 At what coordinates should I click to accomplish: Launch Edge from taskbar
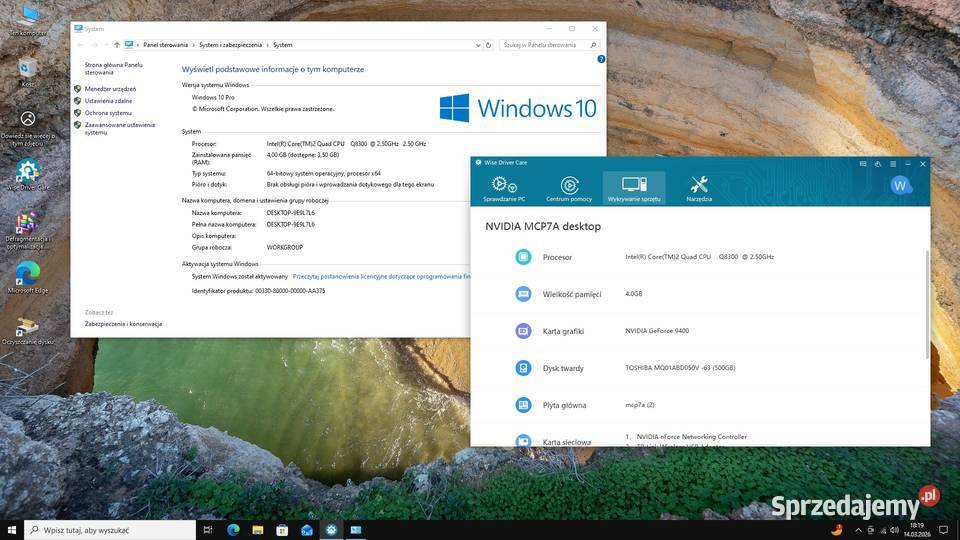233,530
